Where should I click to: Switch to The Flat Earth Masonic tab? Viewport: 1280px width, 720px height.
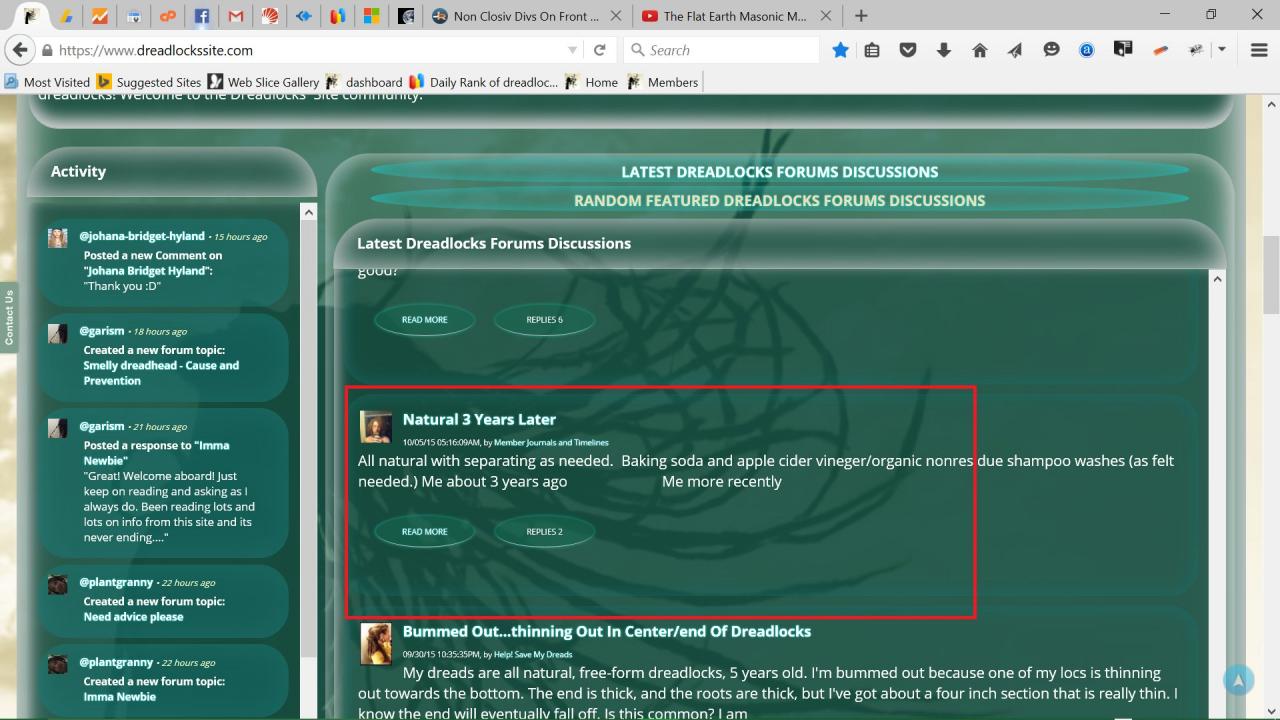pyautogui.click(x=736, y=16)
